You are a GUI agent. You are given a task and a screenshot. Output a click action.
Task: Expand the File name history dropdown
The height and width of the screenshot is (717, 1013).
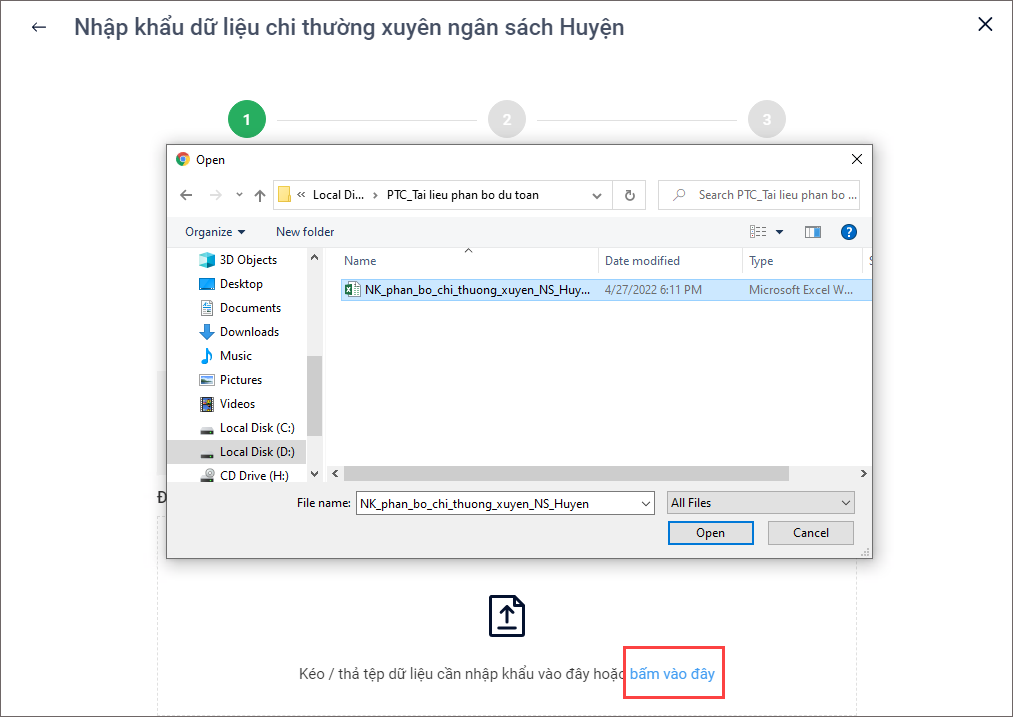click(x=645, y=504)
